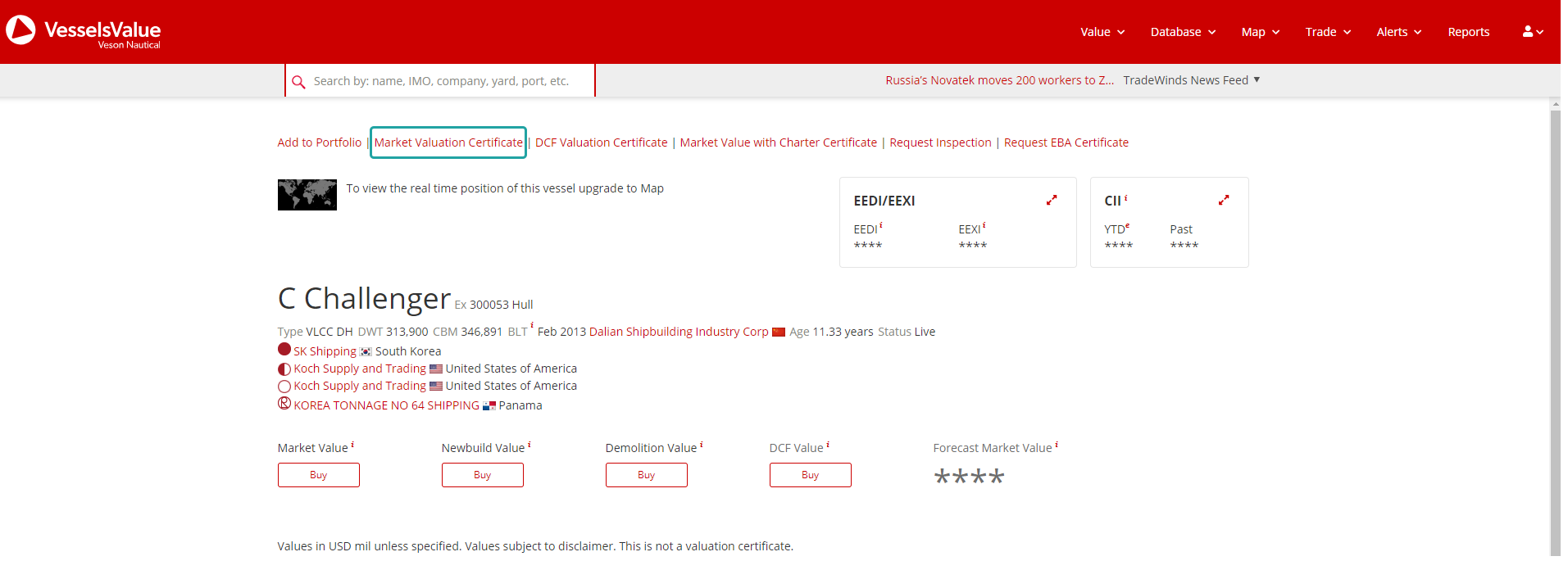Open the Trade dropdown menu
The image size is (1568, 579).
coord(1328,32)
